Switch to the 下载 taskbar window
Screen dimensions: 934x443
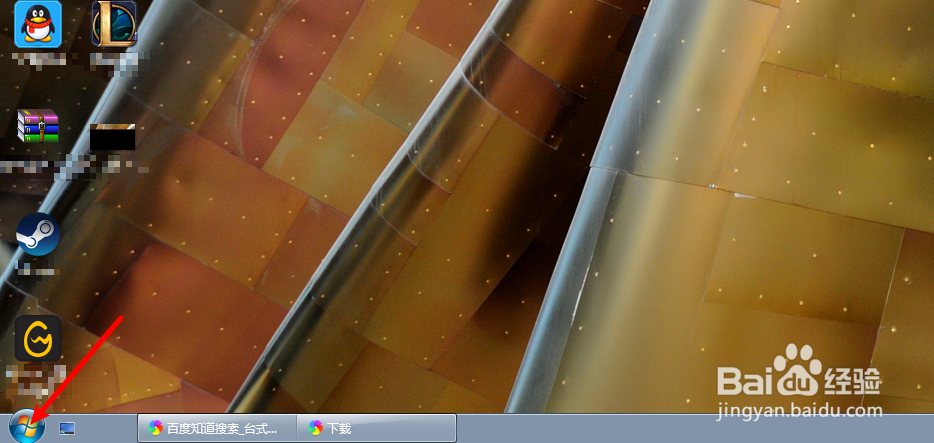tap(376, 428)
